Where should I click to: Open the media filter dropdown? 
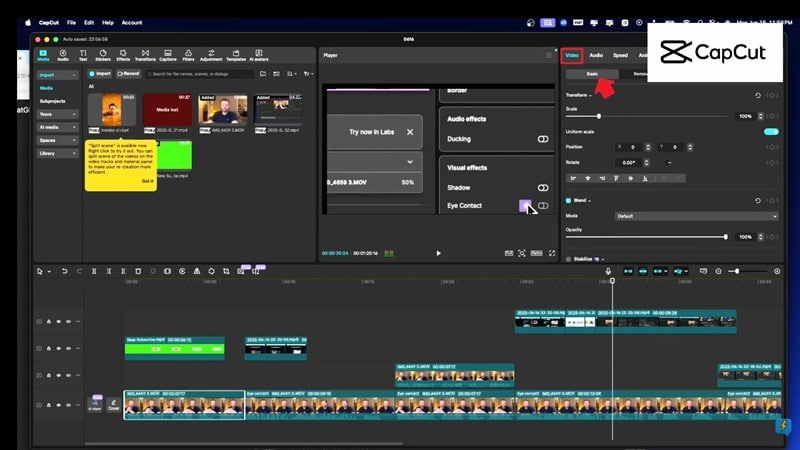pos(308,74)
